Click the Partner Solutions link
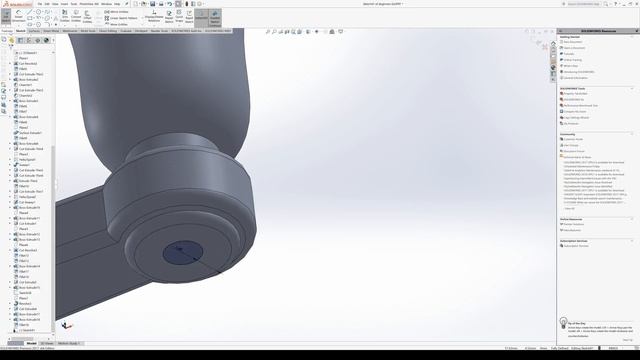The image size is (640, 360). pos(573,224)
